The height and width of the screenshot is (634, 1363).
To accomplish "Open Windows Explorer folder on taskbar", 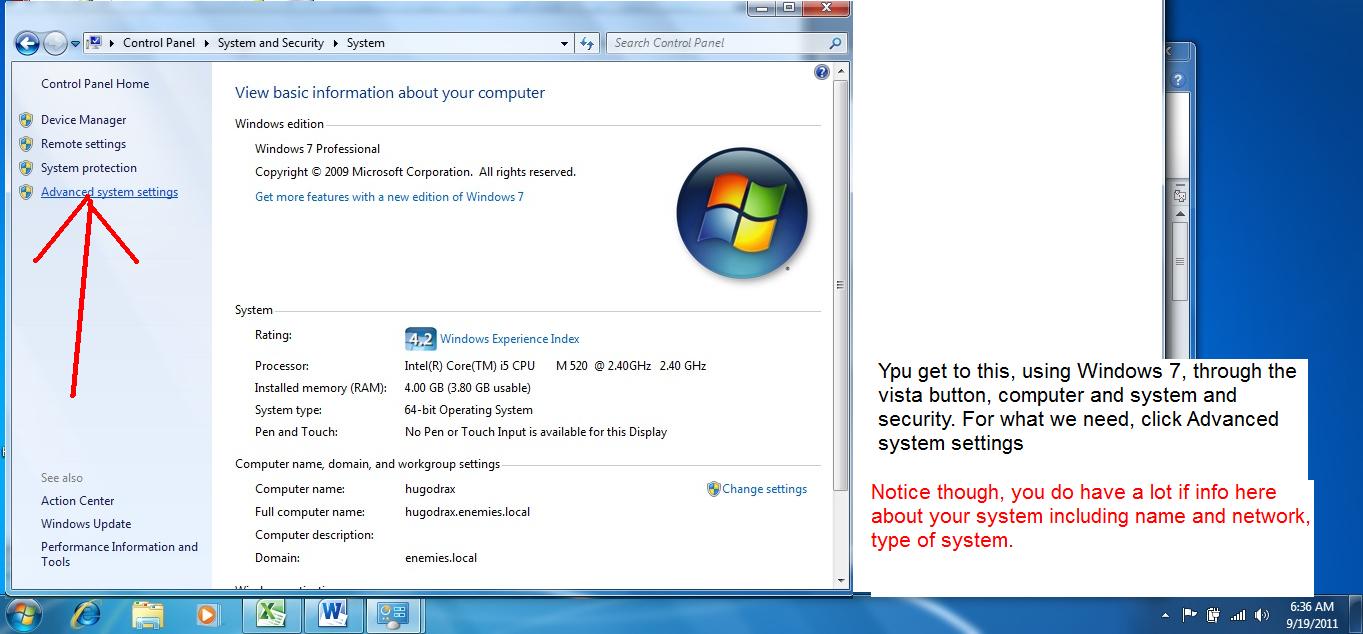I will (148, 615).
